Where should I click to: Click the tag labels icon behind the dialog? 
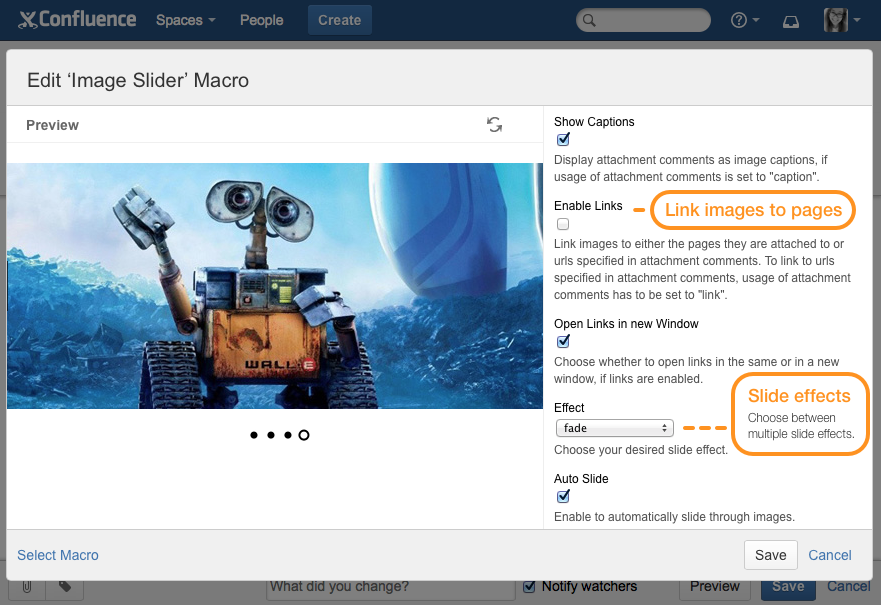pyautogui.click(x=65, y=586)
